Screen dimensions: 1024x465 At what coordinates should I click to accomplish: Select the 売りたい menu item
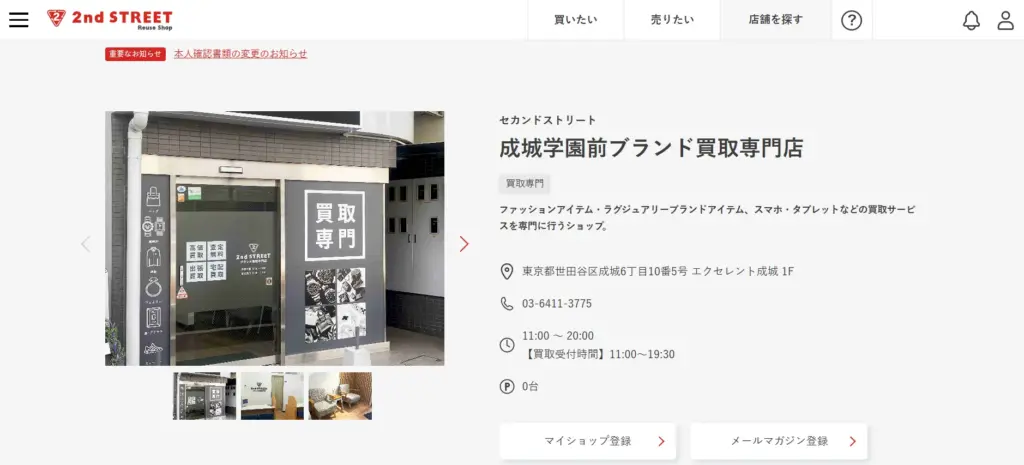(x=672, y=20)
